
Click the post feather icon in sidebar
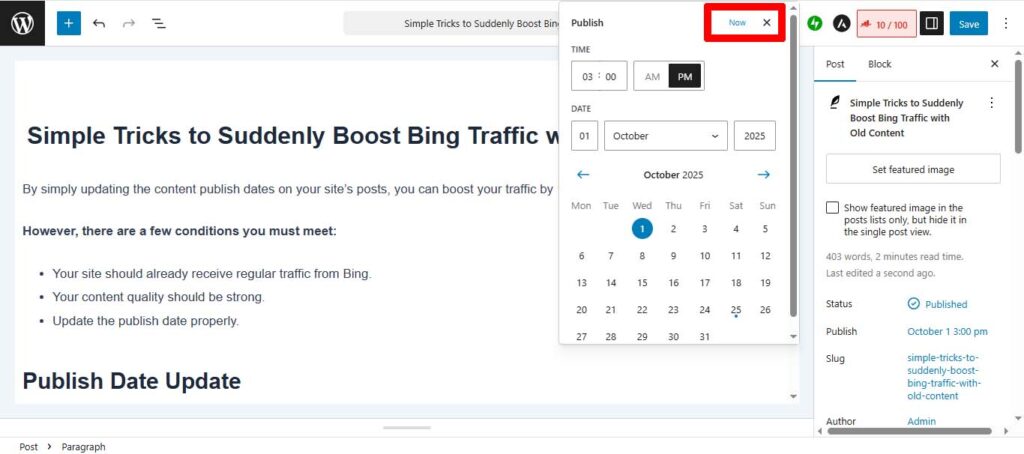point(834,103)
